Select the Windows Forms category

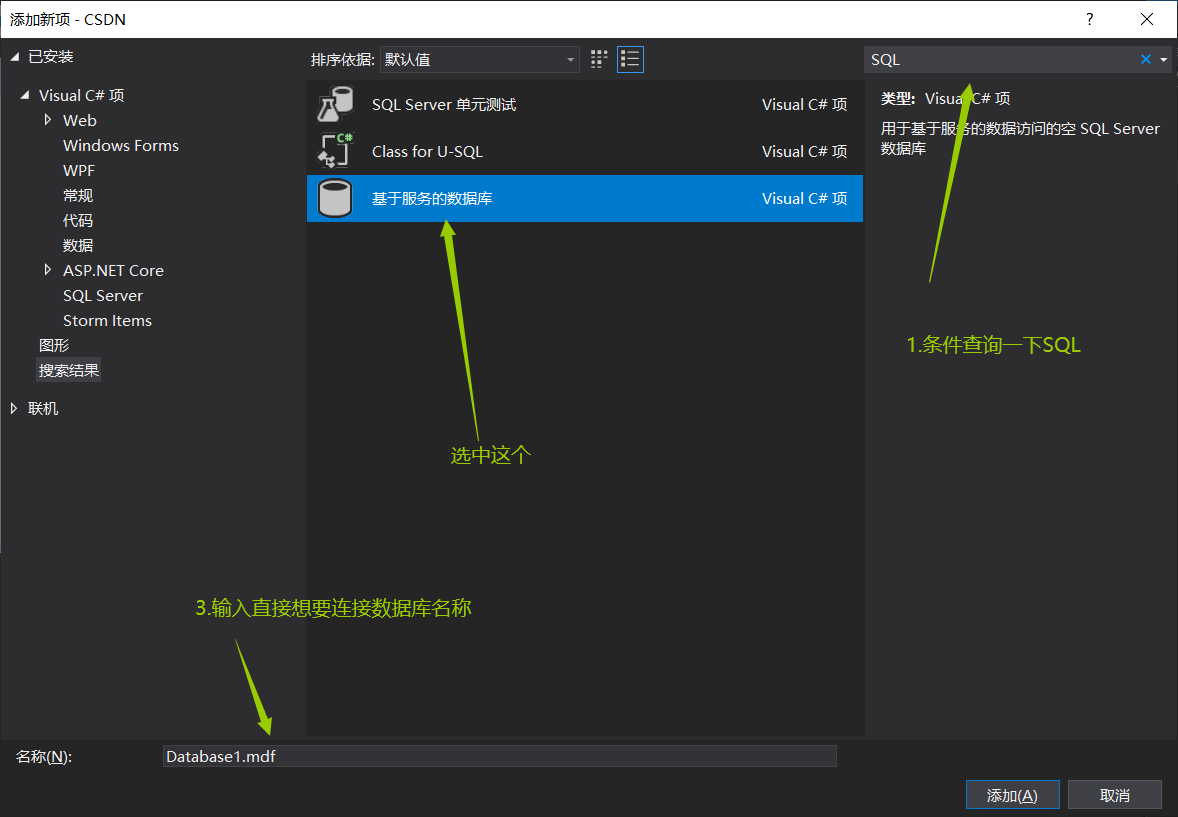(x=120, y=145)
